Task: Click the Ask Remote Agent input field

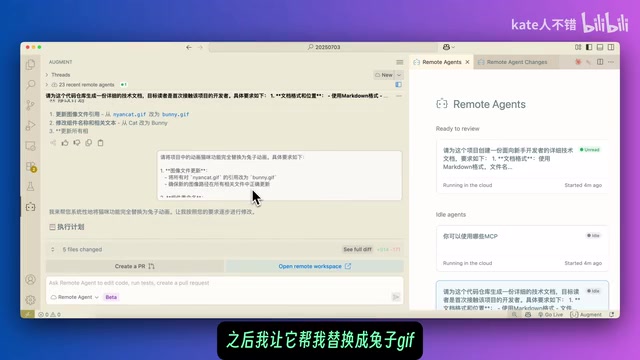Action: click(224, 283)
